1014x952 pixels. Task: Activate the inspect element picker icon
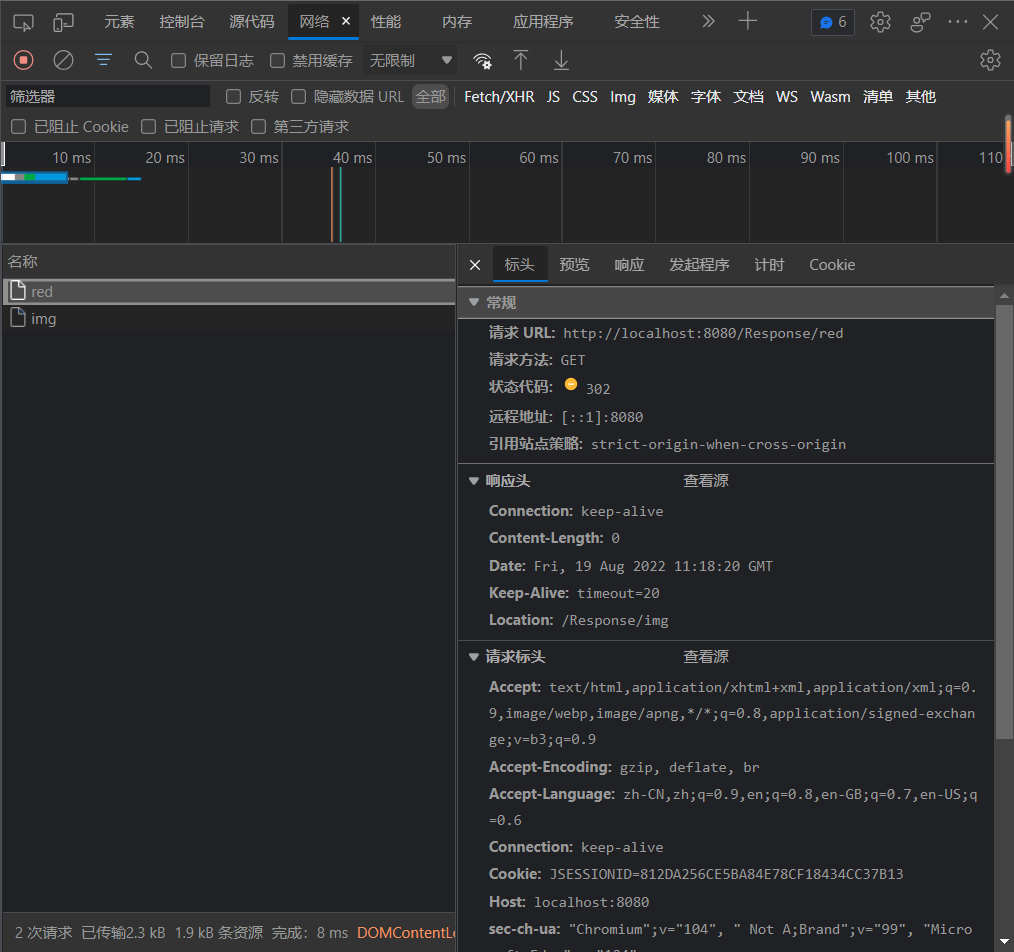pos(23,23)
